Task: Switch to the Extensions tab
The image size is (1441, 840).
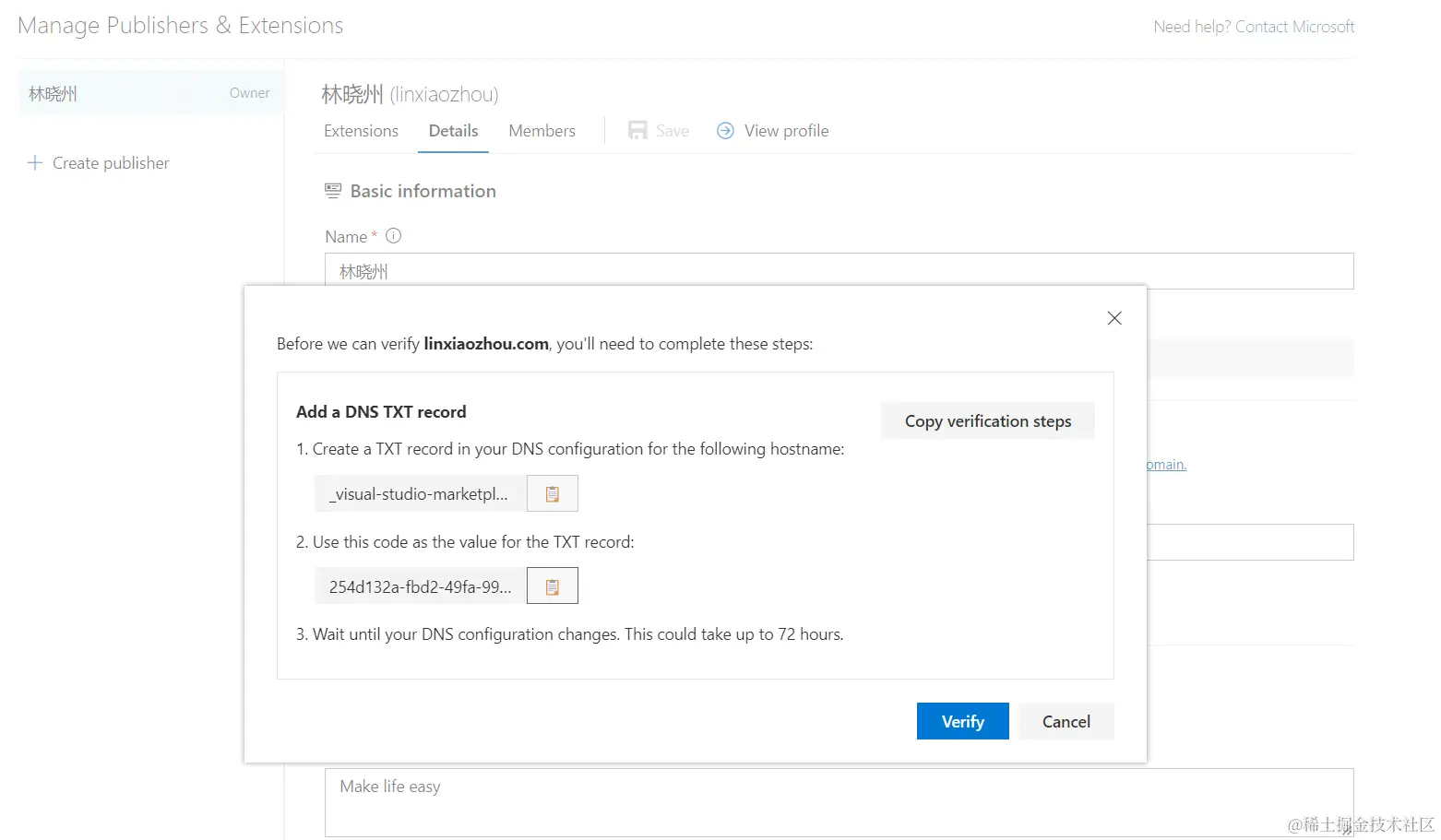Action: click(361, 131)
